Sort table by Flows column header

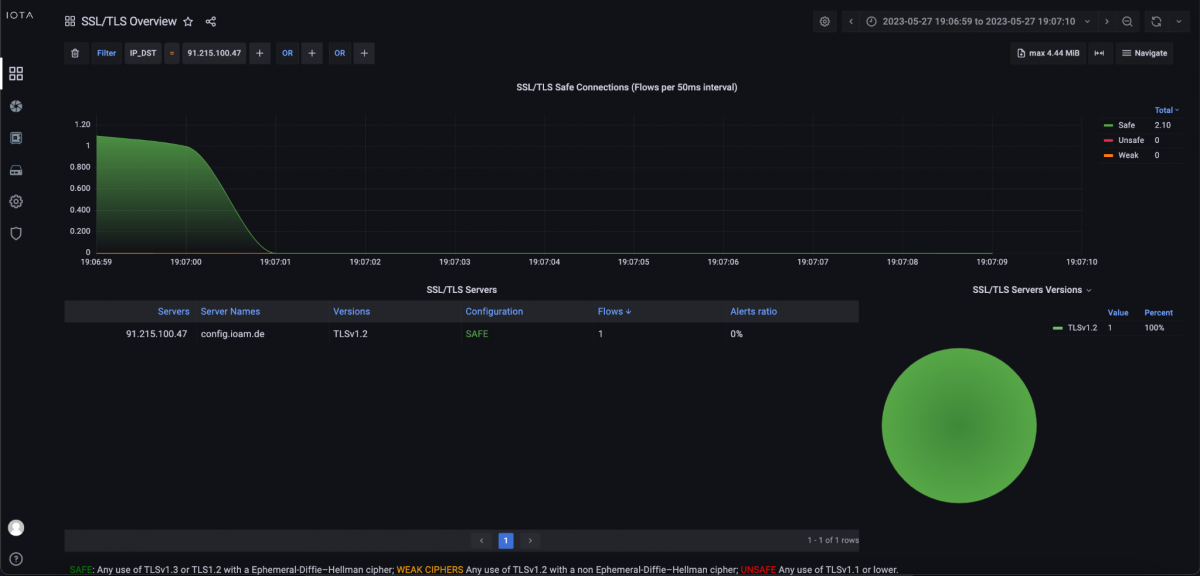tap(614, 311)
